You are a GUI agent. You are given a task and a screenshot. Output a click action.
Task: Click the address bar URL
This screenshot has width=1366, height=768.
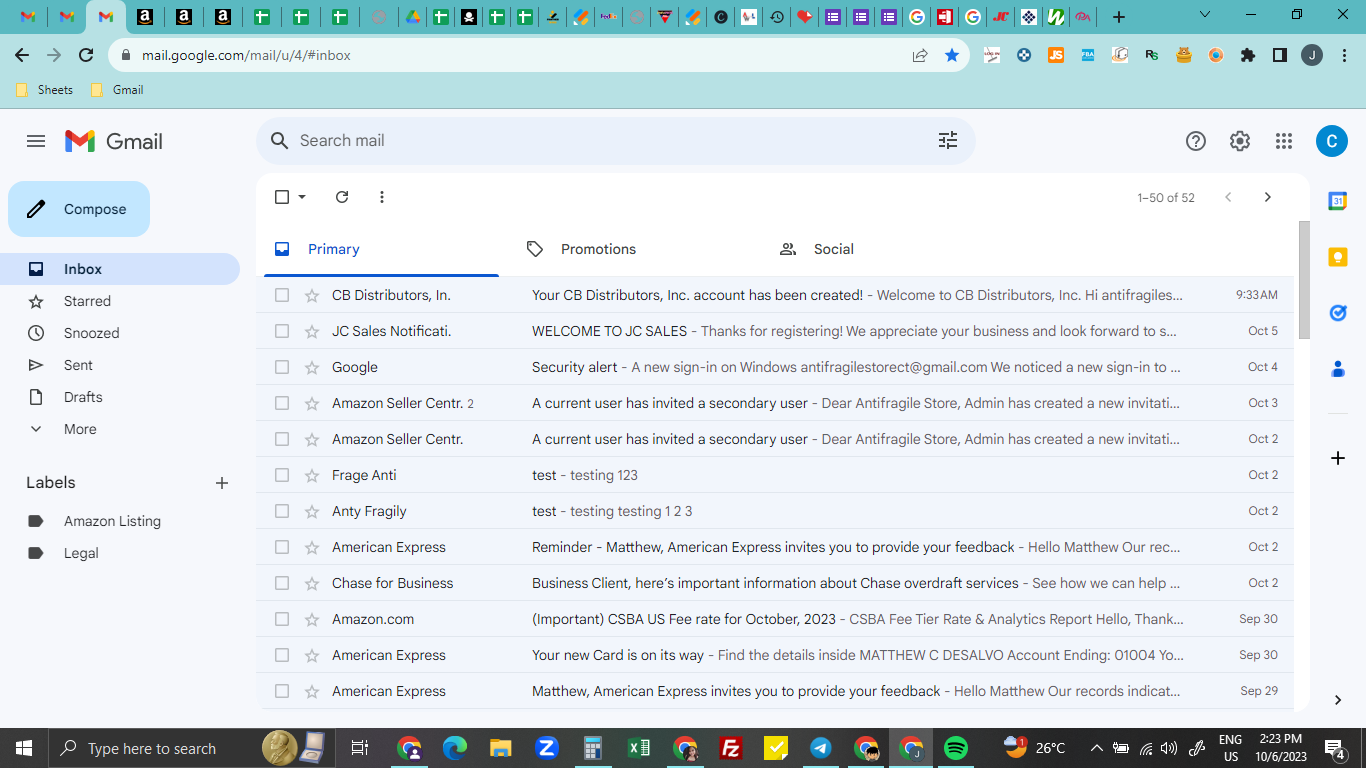click(x=246, y=55)
